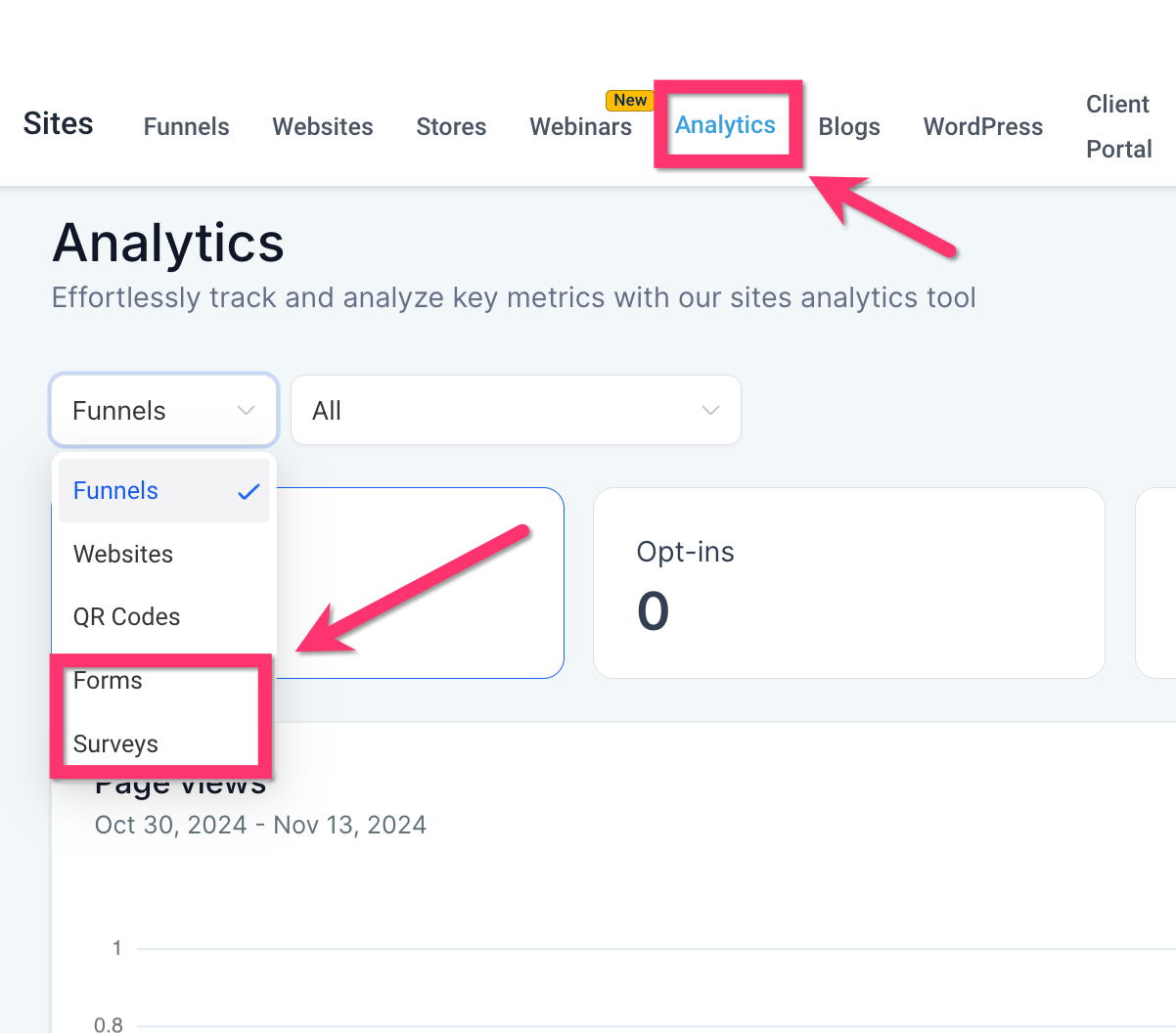Click the Sites heading

[x=58, y=123]
